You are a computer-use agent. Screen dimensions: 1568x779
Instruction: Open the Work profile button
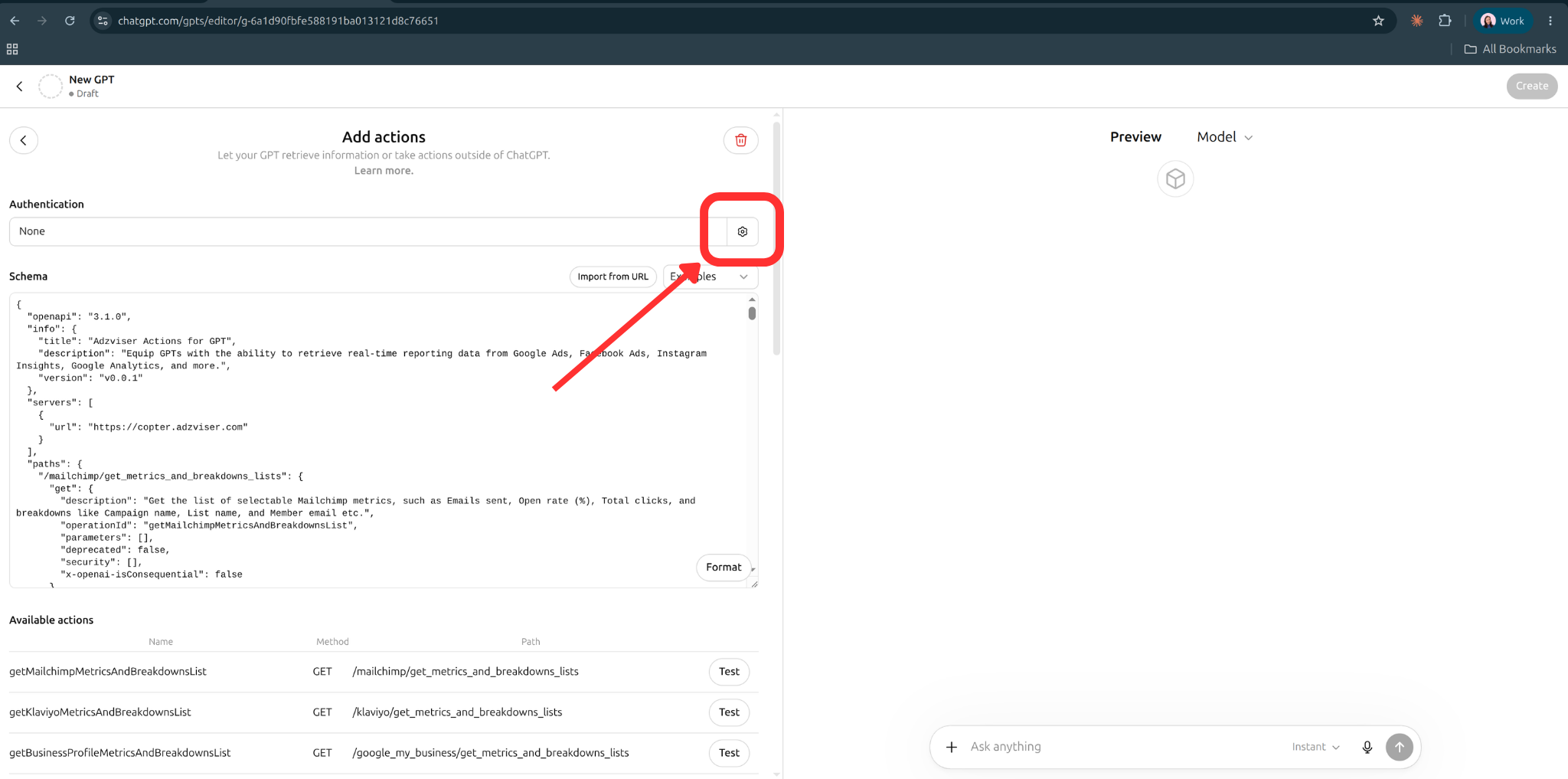point(1503,21)
